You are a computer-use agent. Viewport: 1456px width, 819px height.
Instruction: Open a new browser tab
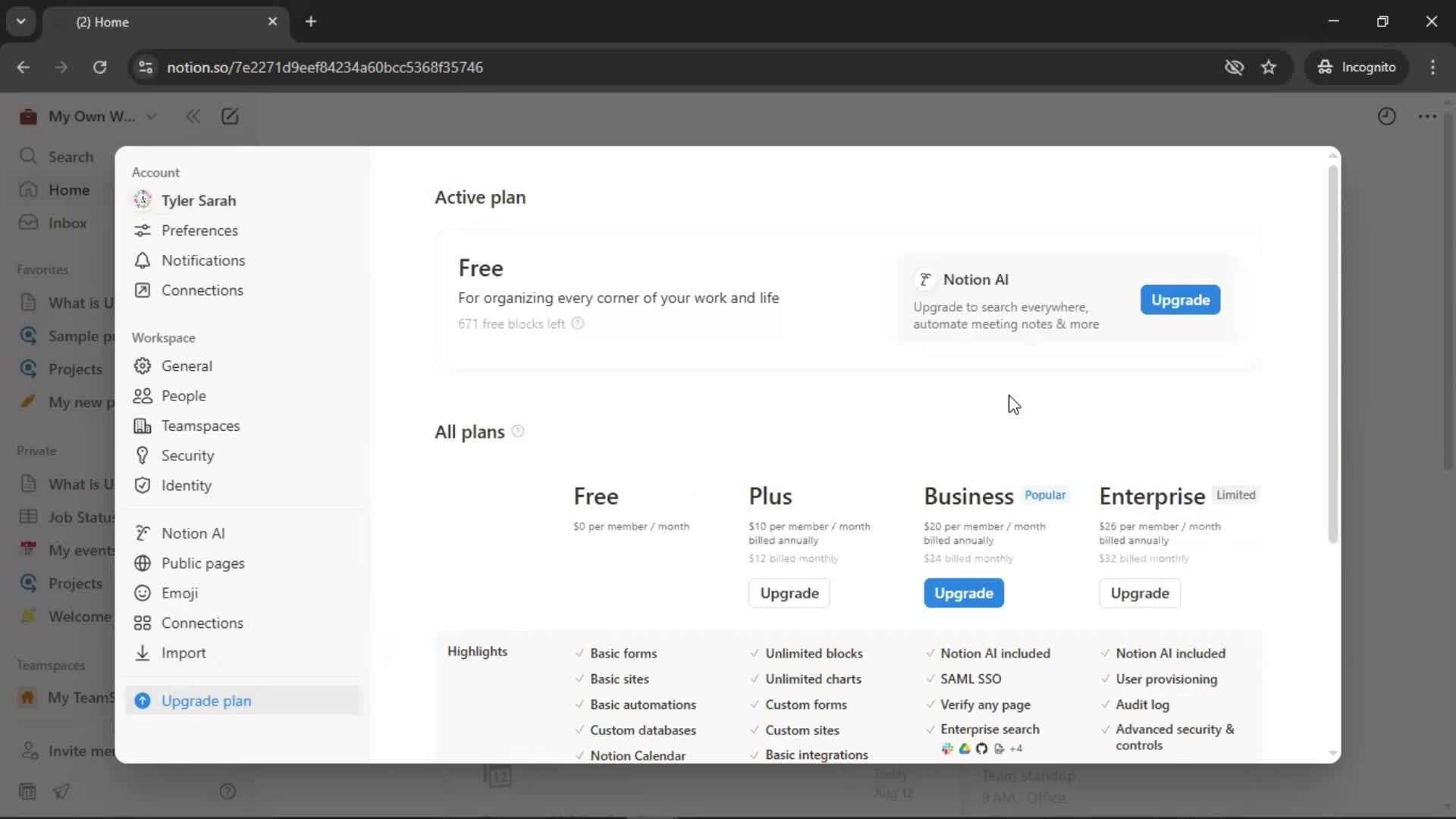pyautogui.click(x=311, y=21)
